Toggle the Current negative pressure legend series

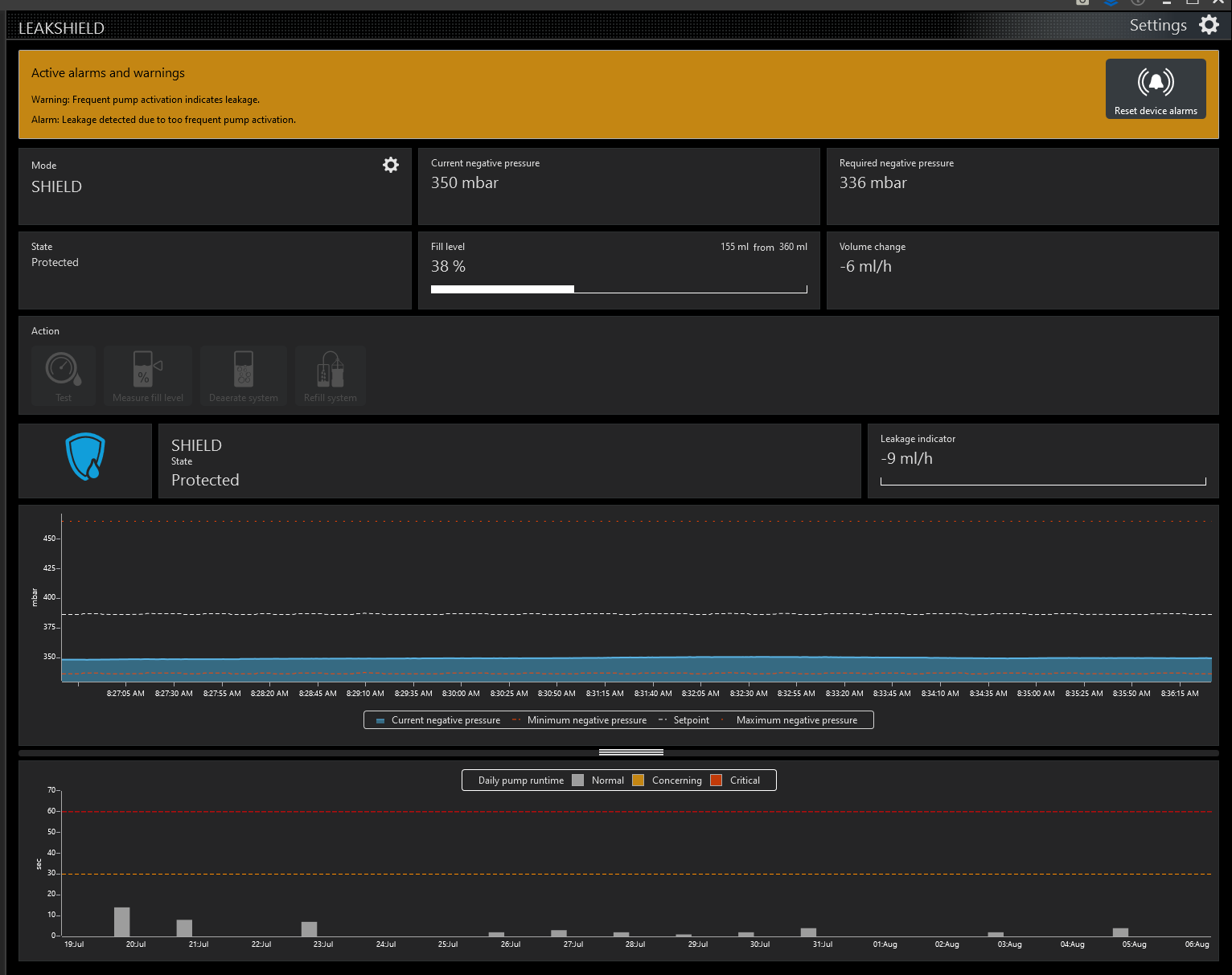pyautogui.click(x=445, y=720)
